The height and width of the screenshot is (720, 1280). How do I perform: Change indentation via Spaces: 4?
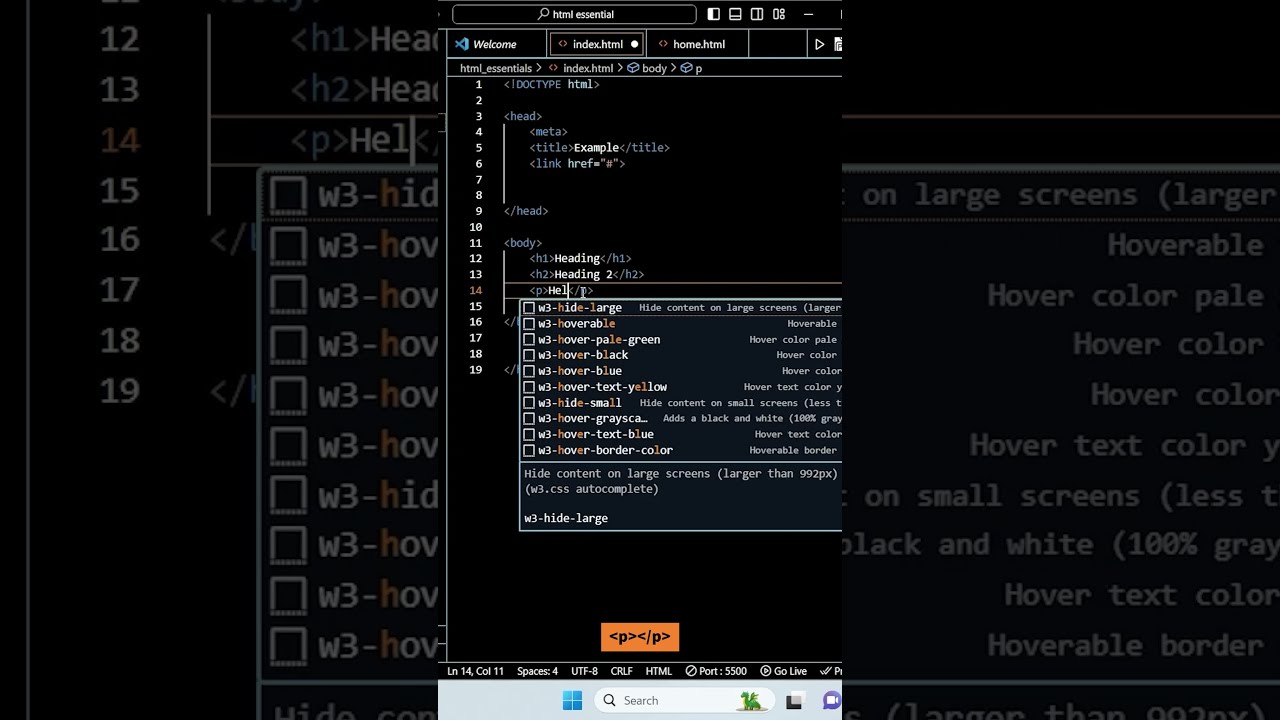tap(537, 671)
